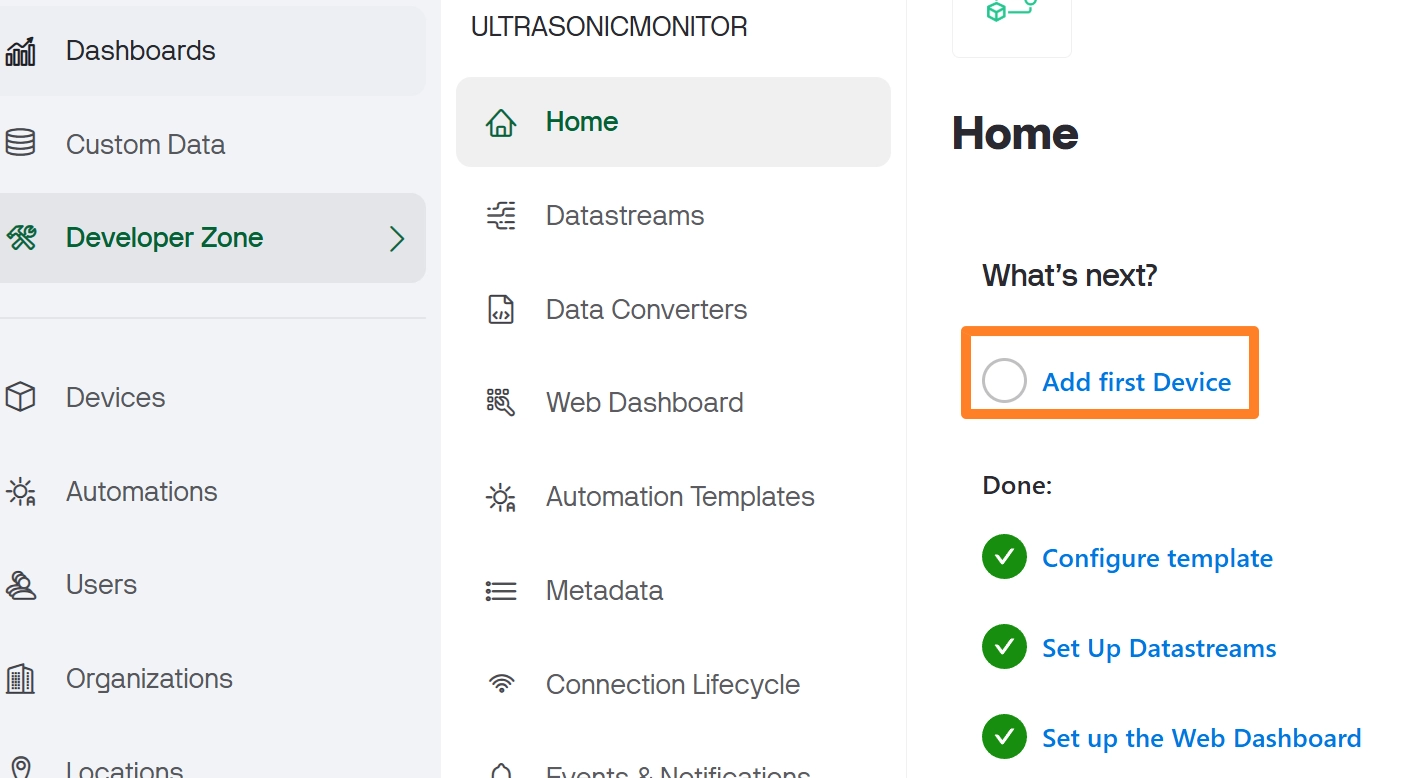Open the Web Dashboard menu item
The image size is (1411, 778).
(644, 403)
